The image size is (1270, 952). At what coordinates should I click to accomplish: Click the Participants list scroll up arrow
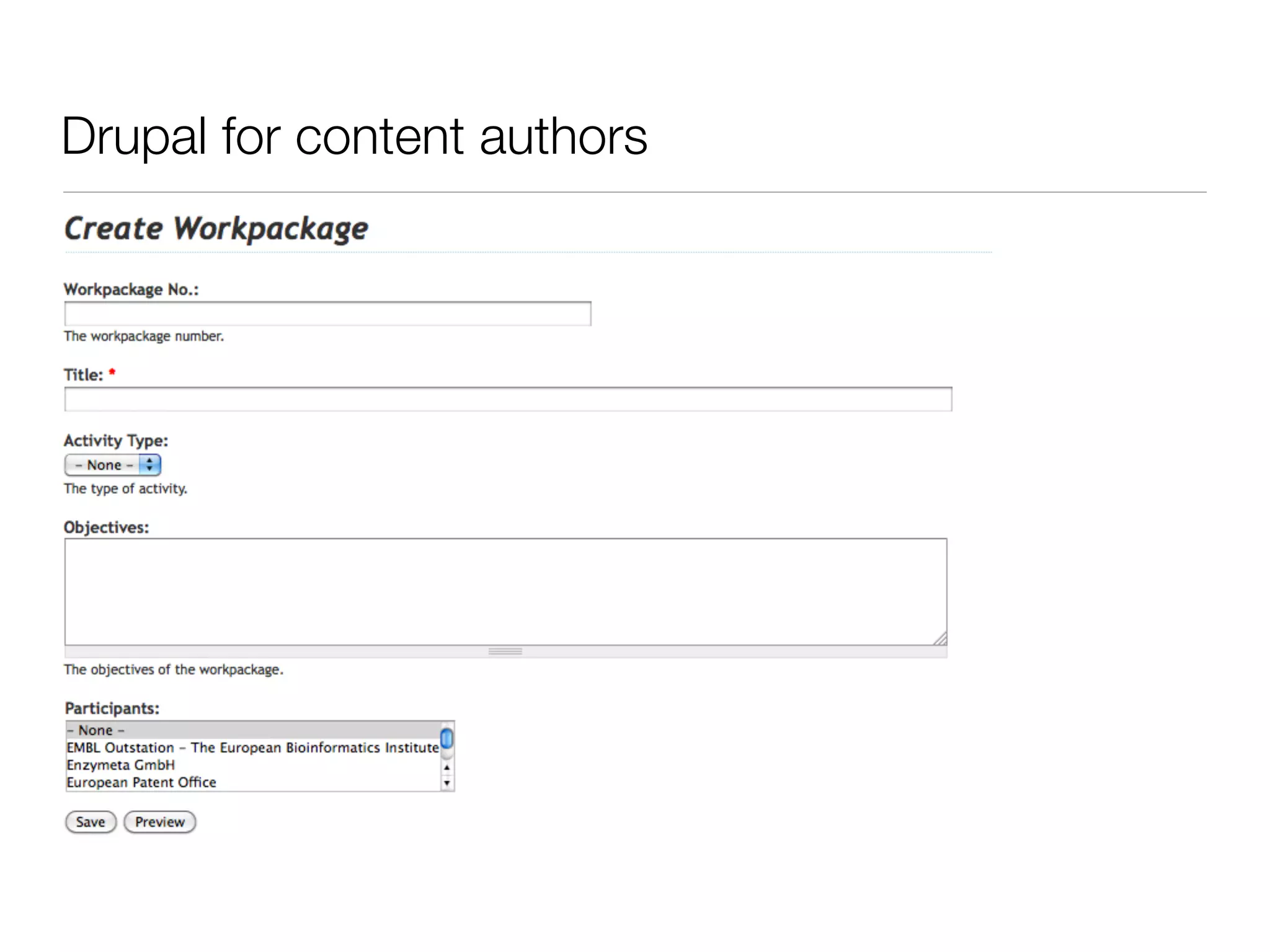tap(446, 767)
